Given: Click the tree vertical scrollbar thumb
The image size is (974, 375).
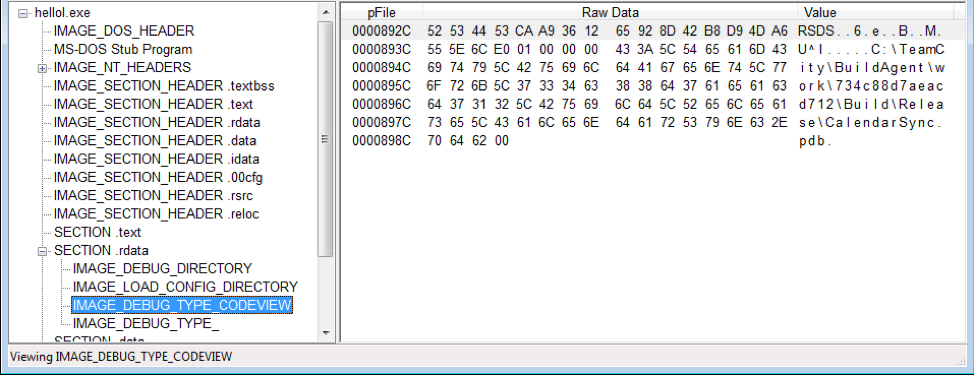Looking at the screenshot, I should click(326, 139).
